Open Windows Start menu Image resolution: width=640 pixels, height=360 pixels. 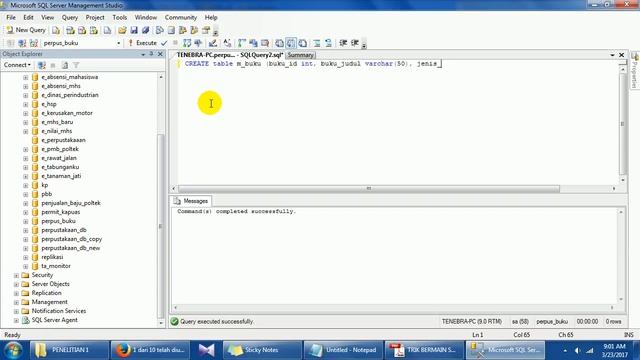point(13,350)
